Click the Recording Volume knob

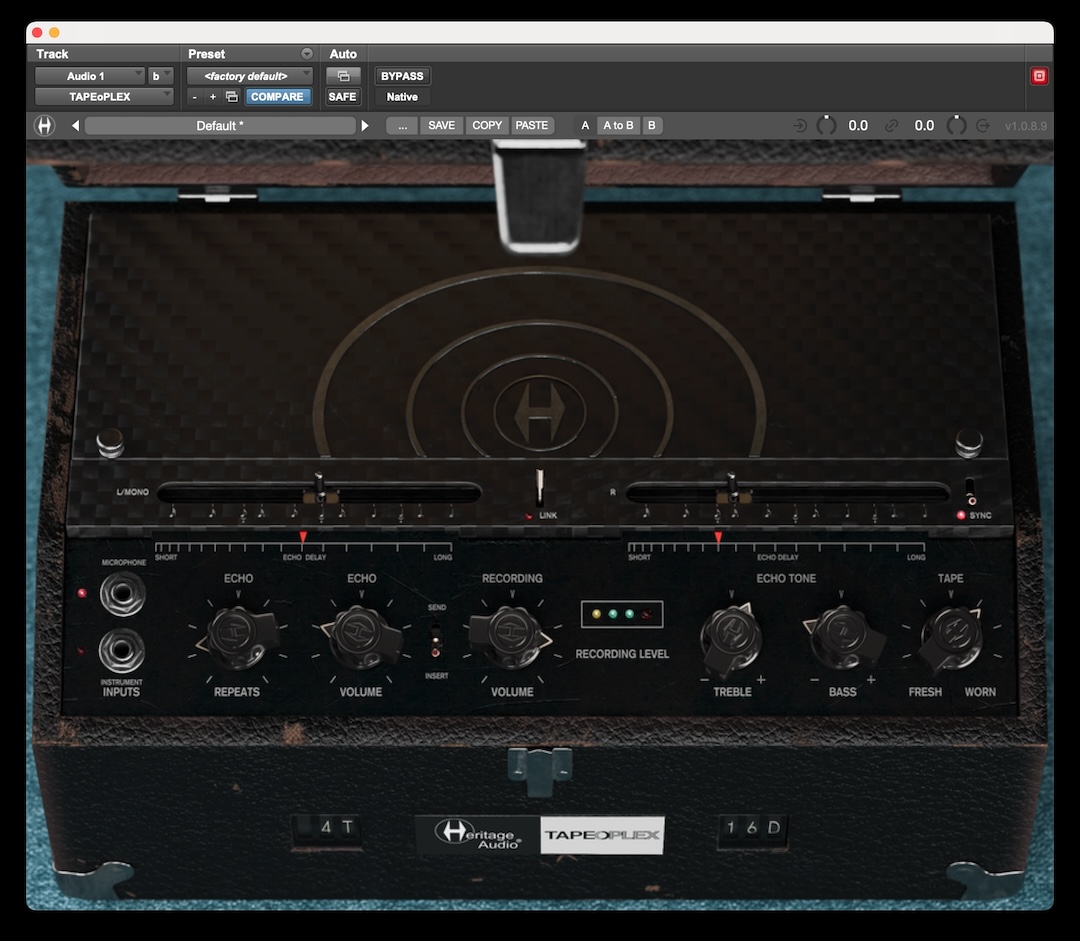[511, 636]
